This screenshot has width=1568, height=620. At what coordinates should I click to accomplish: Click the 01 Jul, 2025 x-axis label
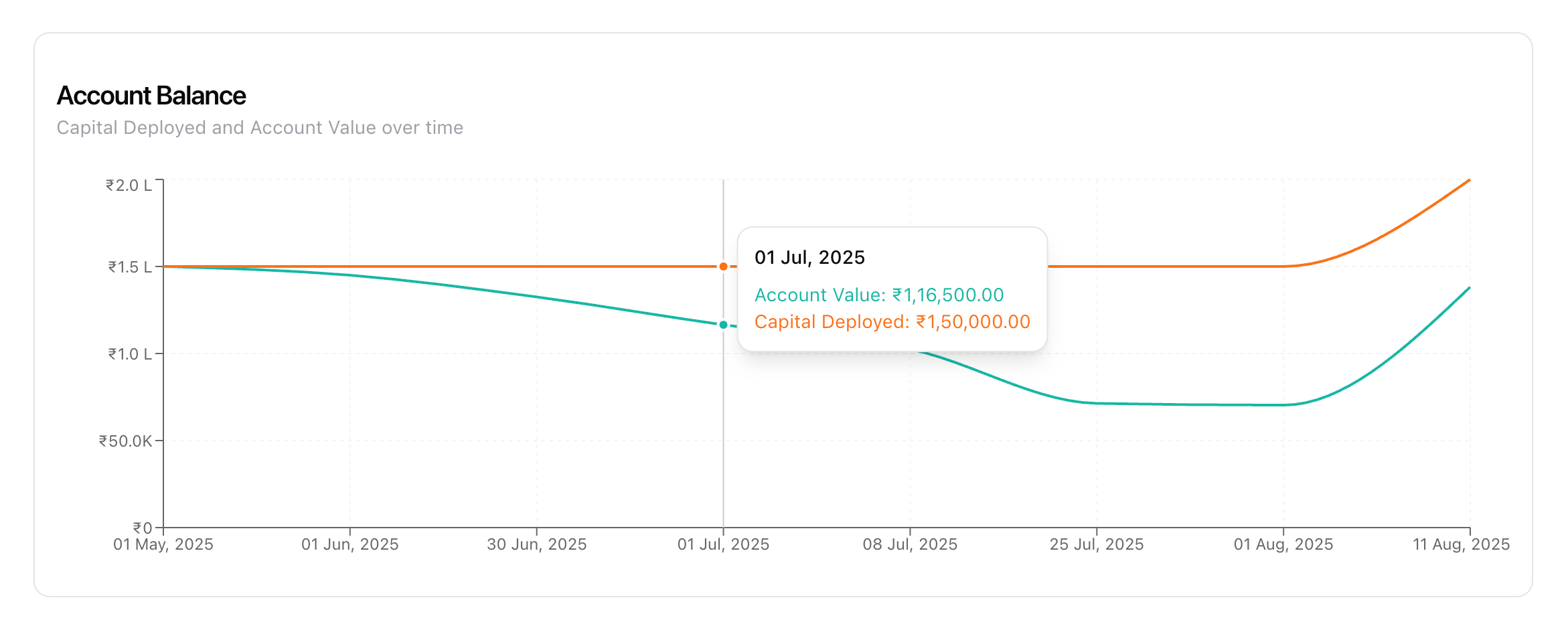[x=723, y=544]
